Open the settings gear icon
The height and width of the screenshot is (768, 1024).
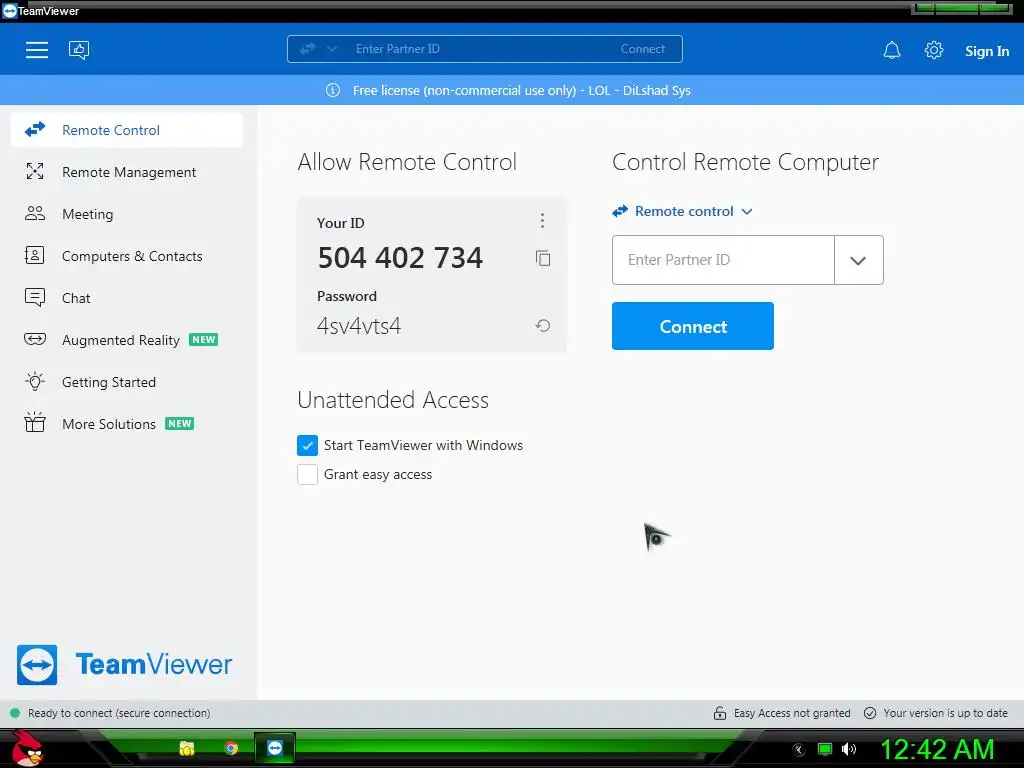[x=934, y=50]
